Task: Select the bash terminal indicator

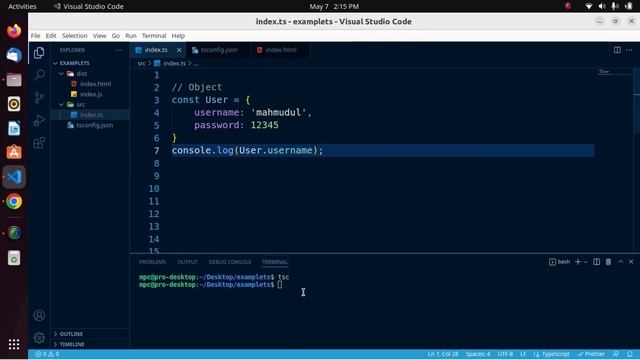Action: 559,262
